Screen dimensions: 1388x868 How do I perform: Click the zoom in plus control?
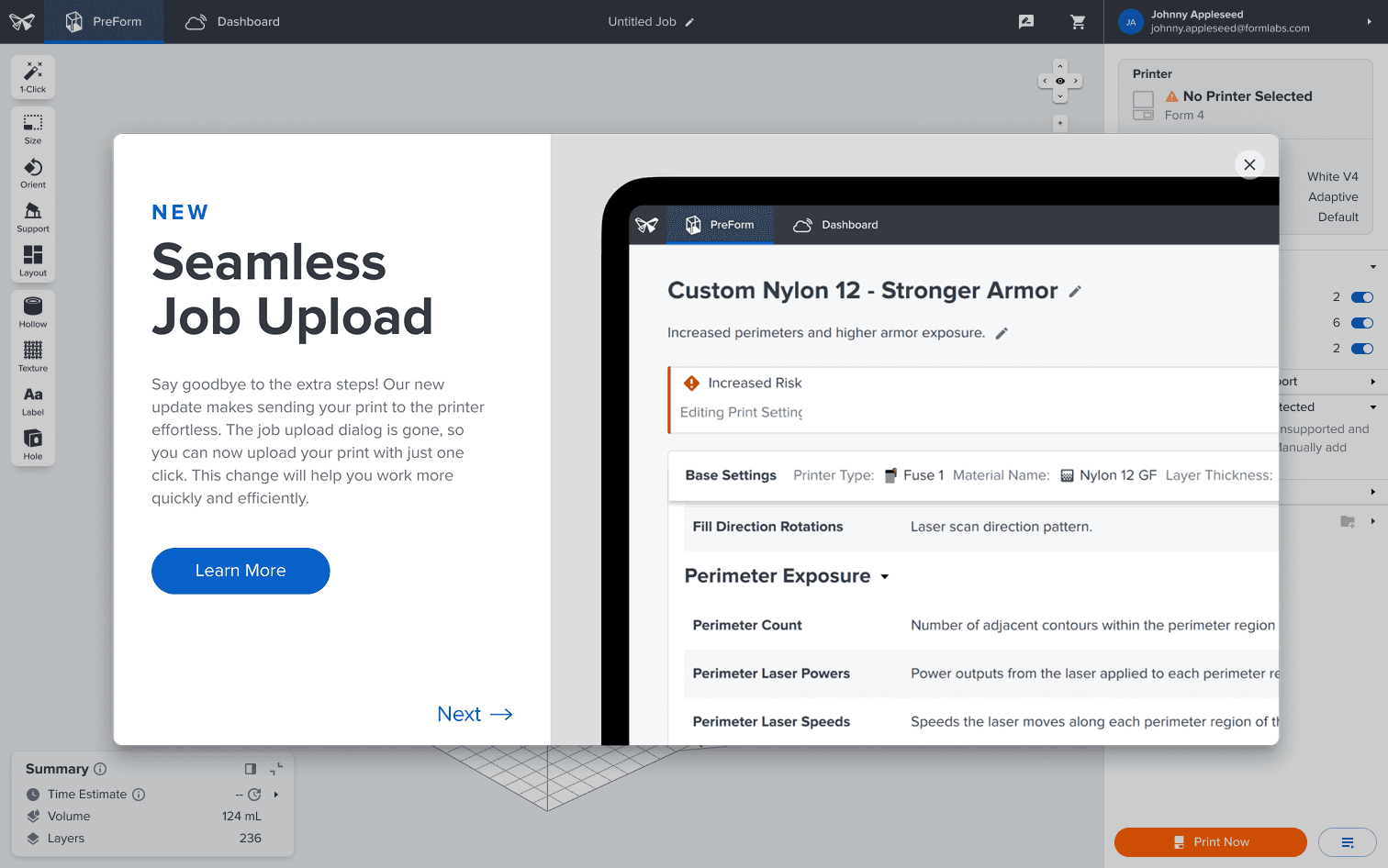(1060, 123)
